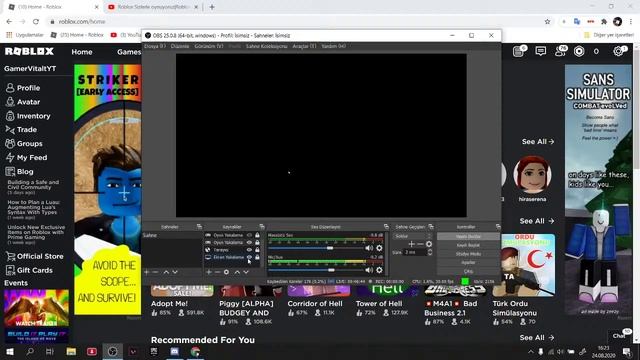Viewport: 640px width, 360px height.
Task: Open the Sahne Koleksiyonu menu in OBS
Action: [x=267, y=46]
